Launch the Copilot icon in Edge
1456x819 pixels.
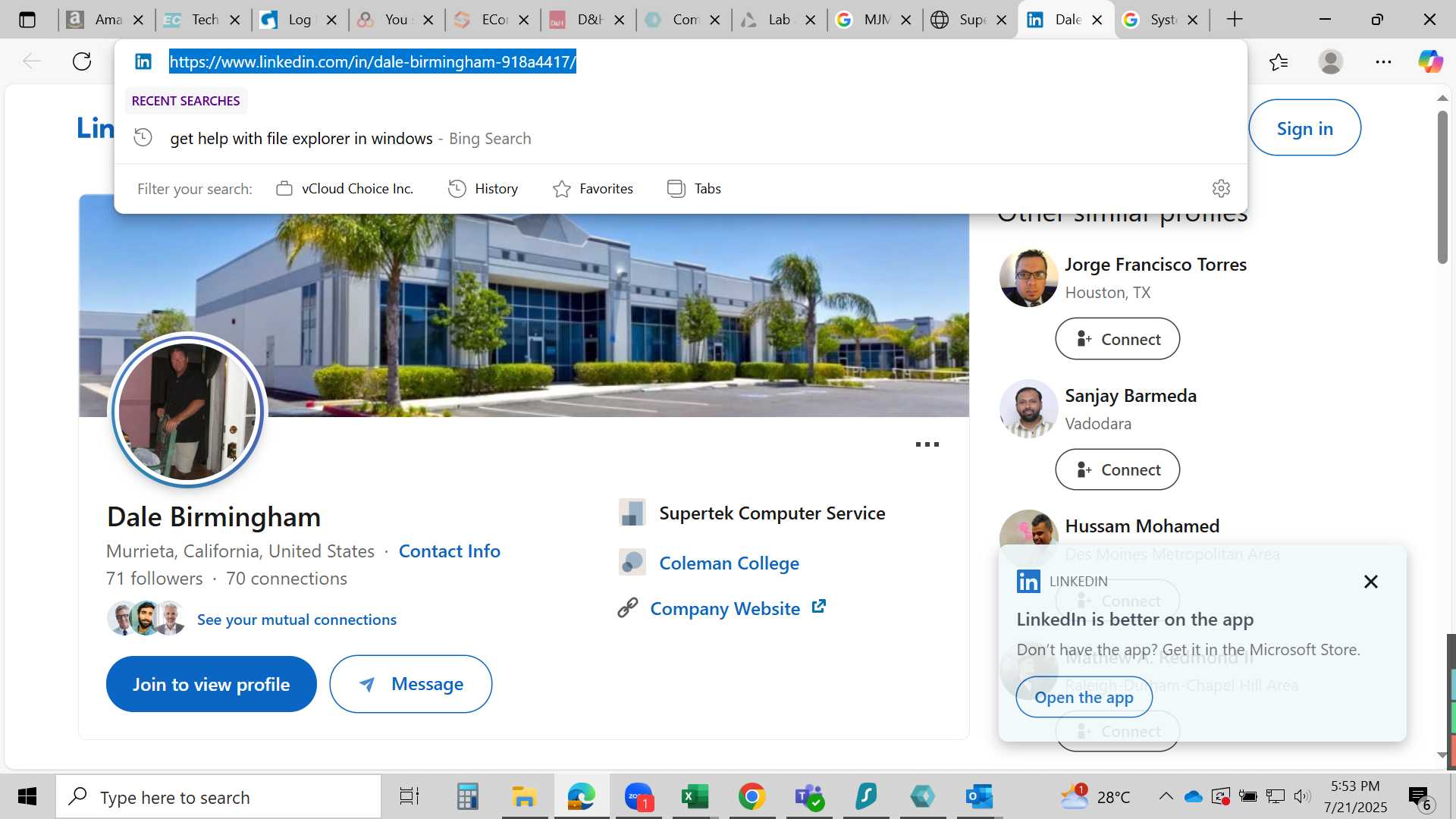tap(1430, 61)
